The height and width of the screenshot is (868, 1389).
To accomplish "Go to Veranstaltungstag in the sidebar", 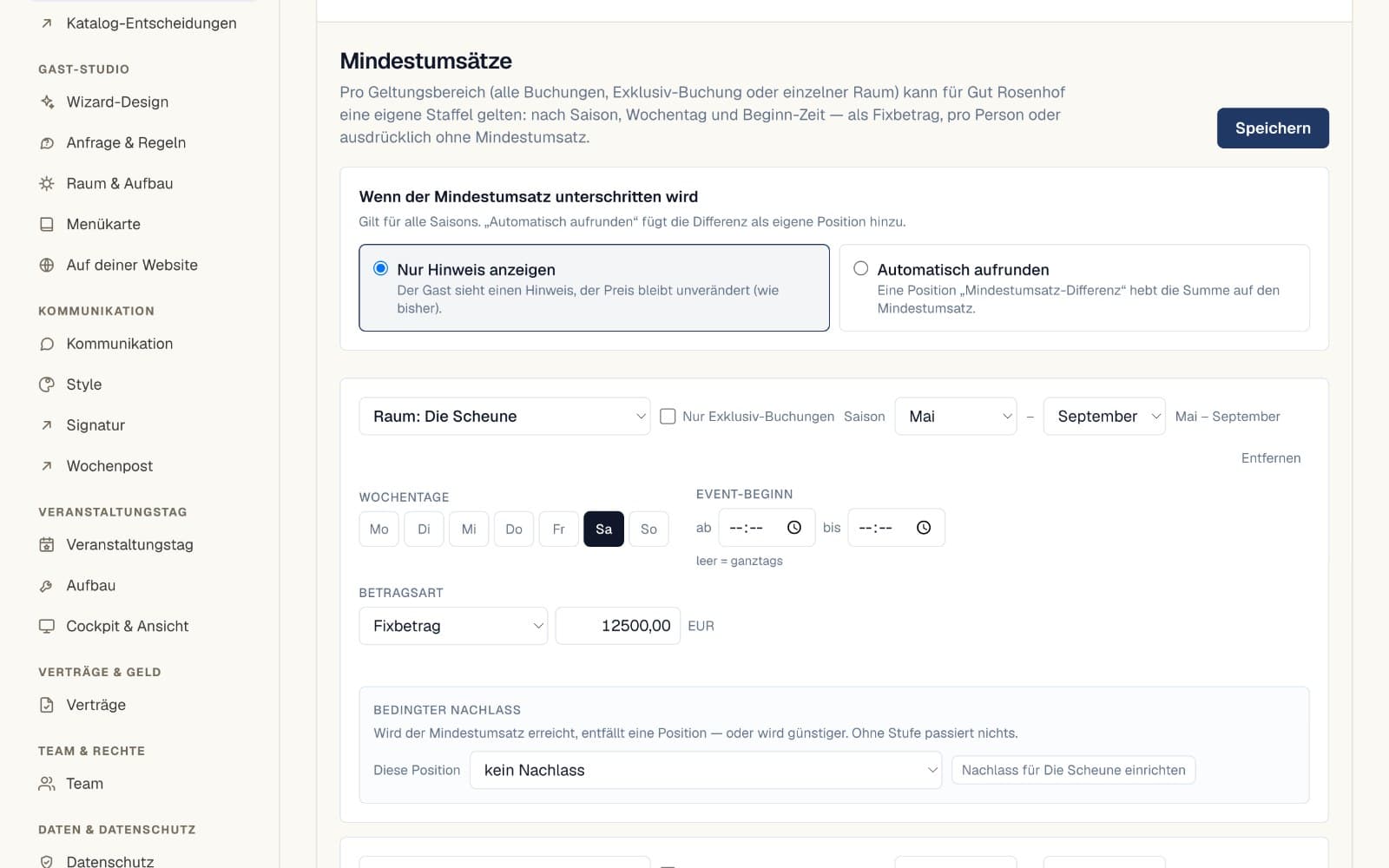I will coord(129,545).
